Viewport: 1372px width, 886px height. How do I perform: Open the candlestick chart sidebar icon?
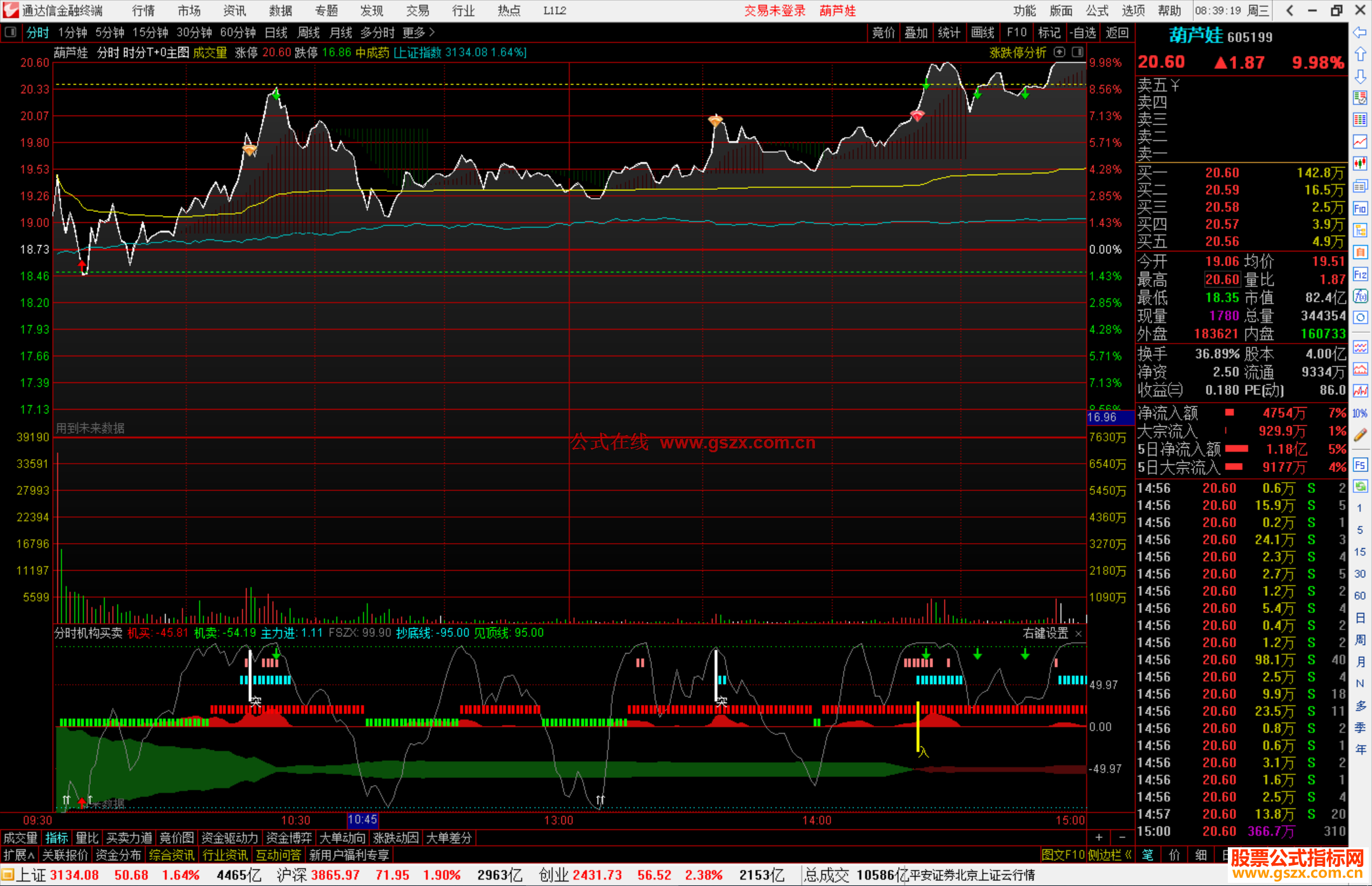(1360, 163)
